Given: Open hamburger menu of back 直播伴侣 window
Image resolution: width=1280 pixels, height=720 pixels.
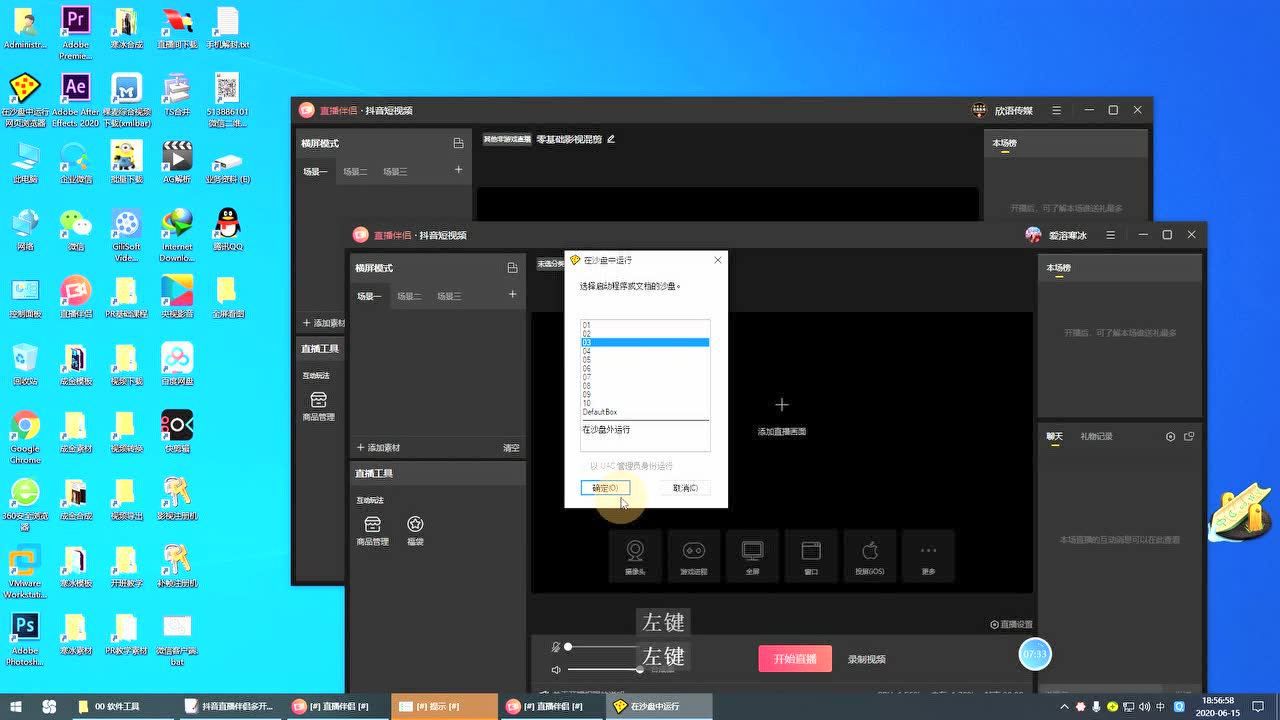Looking at the screenshot, I should [x=1056, y=110].
